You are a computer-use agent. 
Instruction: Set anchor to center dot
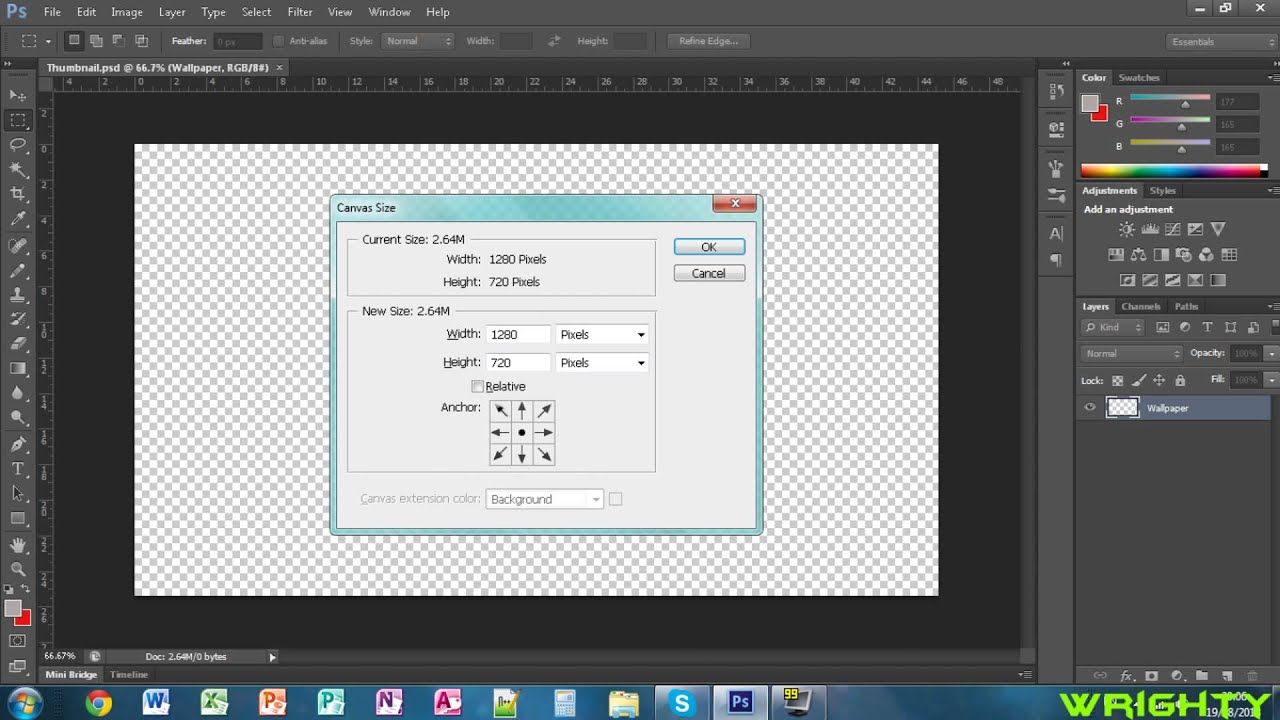(522, 432)
